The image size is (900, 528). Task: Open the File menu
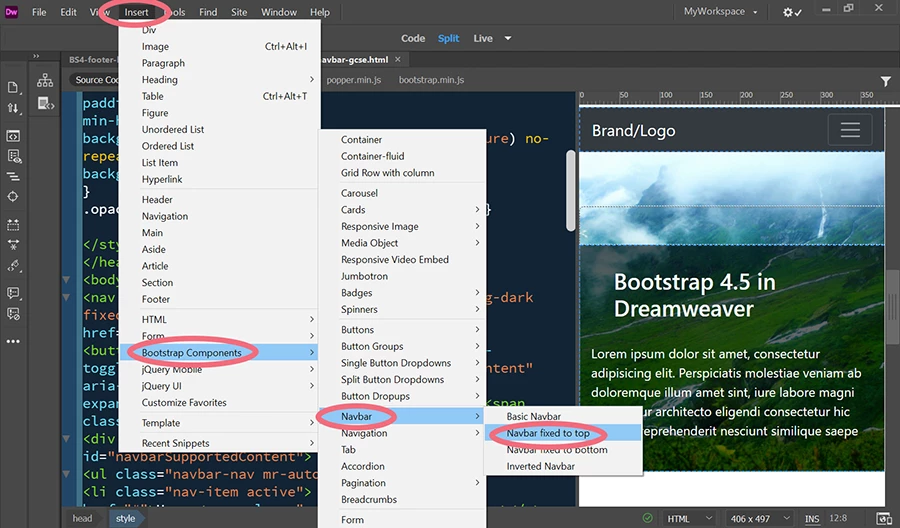tap(39, 12)
